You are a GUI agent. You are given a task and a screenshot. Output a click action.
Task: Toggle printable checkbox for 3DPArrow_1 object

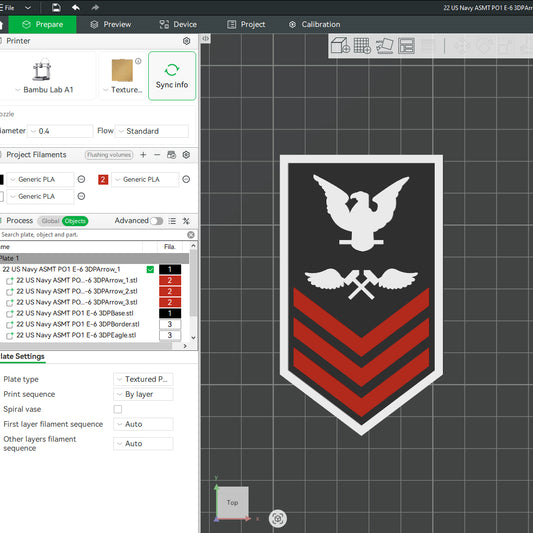point(150,270)
